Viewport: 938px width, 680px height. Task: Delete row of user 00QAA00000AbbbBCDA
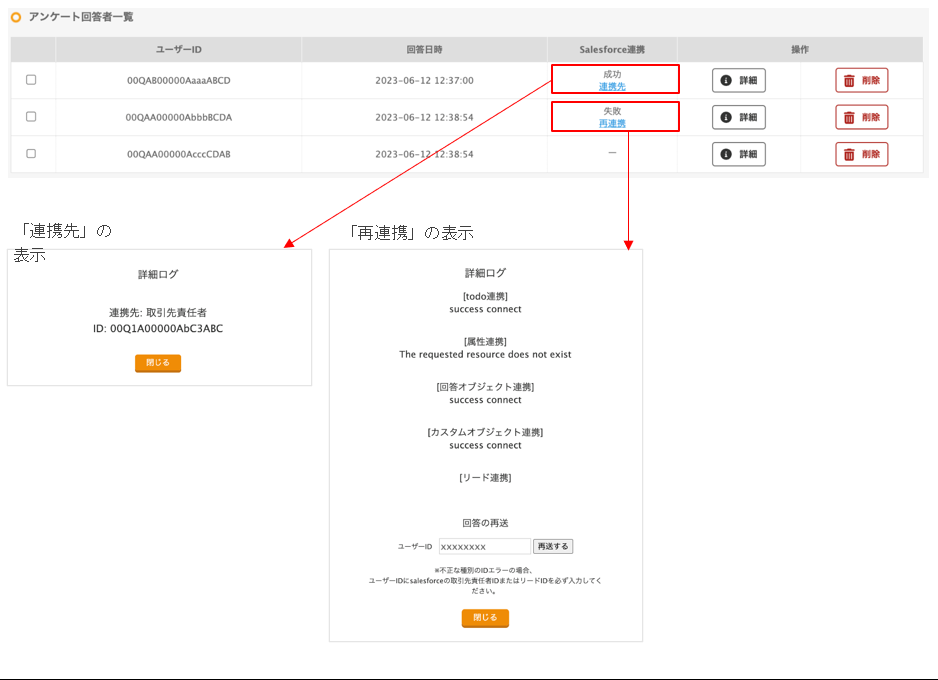pos(861,117)
